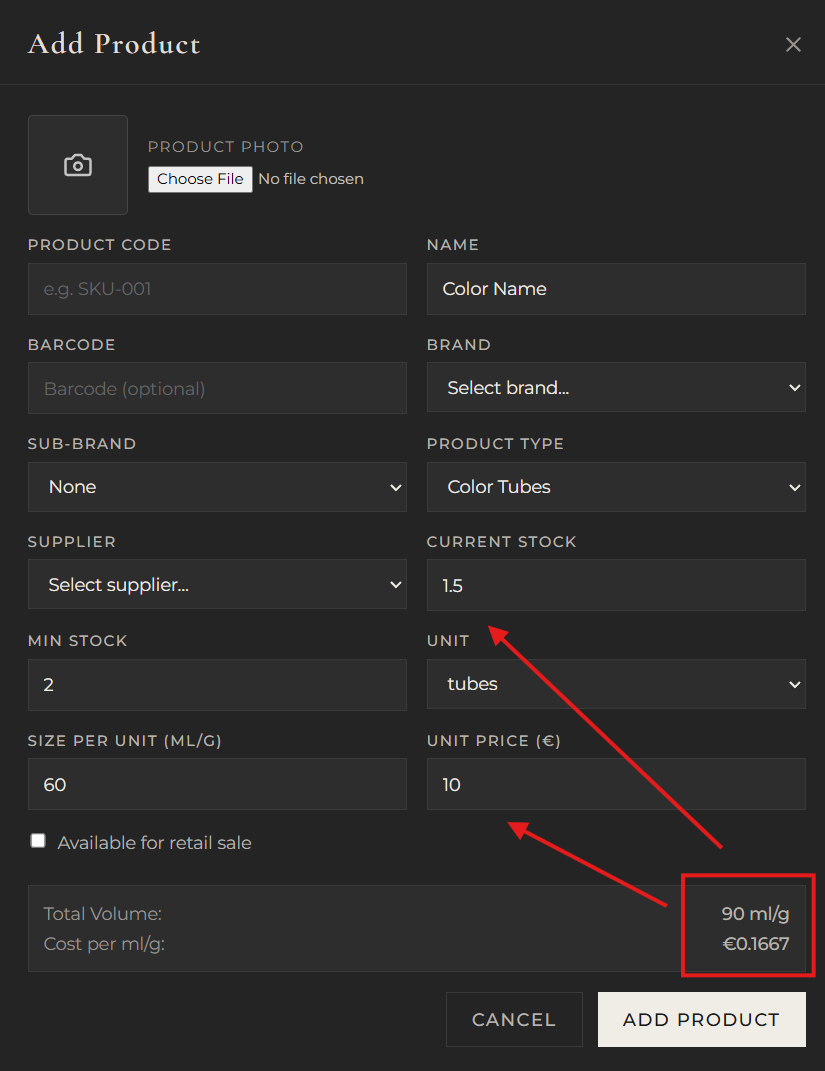This screenshot has width=825, height=1071.
Task: Click the Unit Price field showing 10
Action: pos(616,784)
